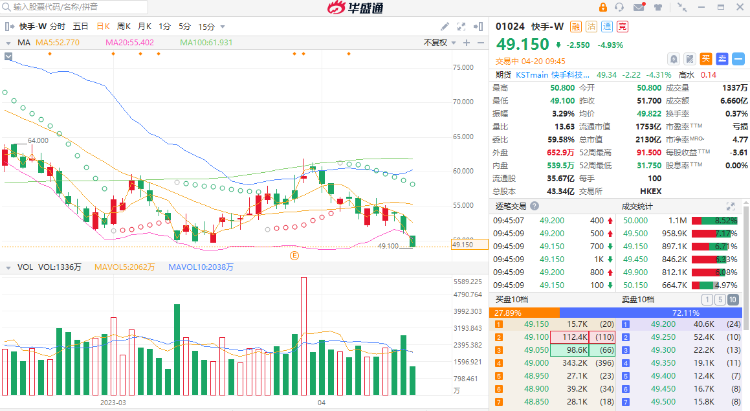Select the drawing pencil tool
This screenshot has height=411, width=750.
pos(445,26)
